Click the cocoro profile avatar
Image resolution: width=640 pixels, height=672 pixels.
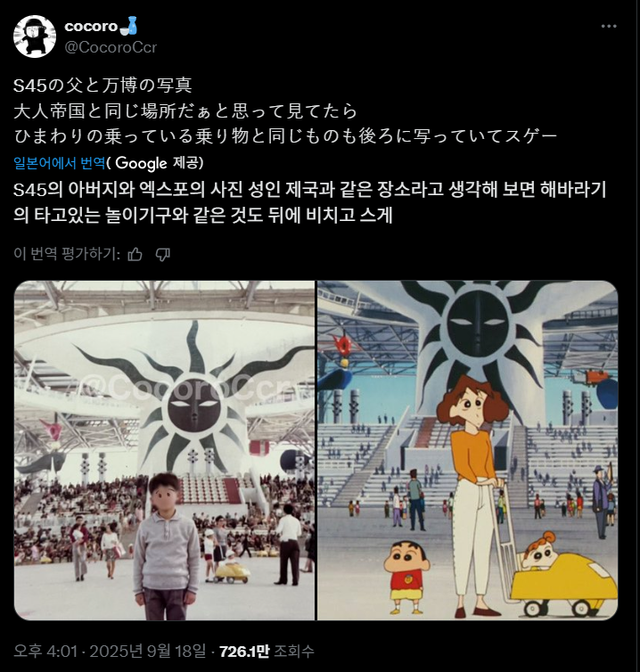point(35,36)
